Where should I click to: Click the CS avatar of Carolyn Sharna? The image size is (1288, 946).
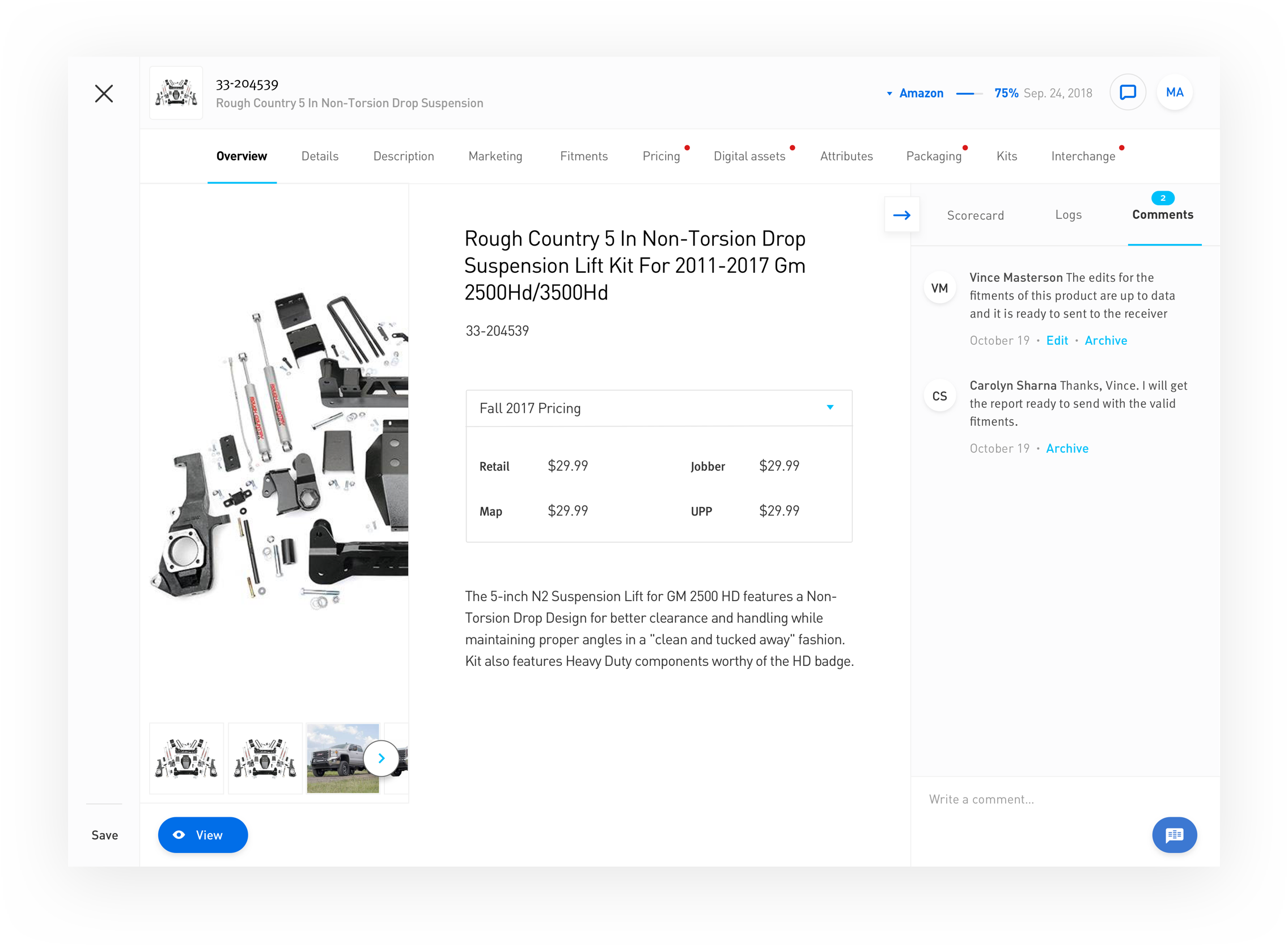[939, 396]
